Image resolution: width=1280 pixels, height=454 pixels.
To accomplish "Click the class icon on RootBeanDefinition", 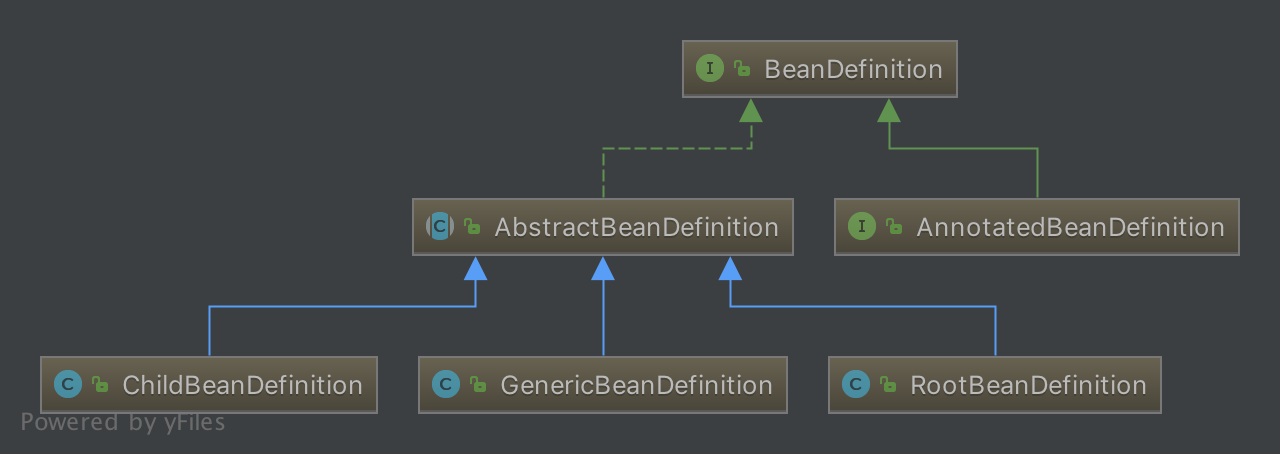I will pyautogui.click(x=855, y=384).
